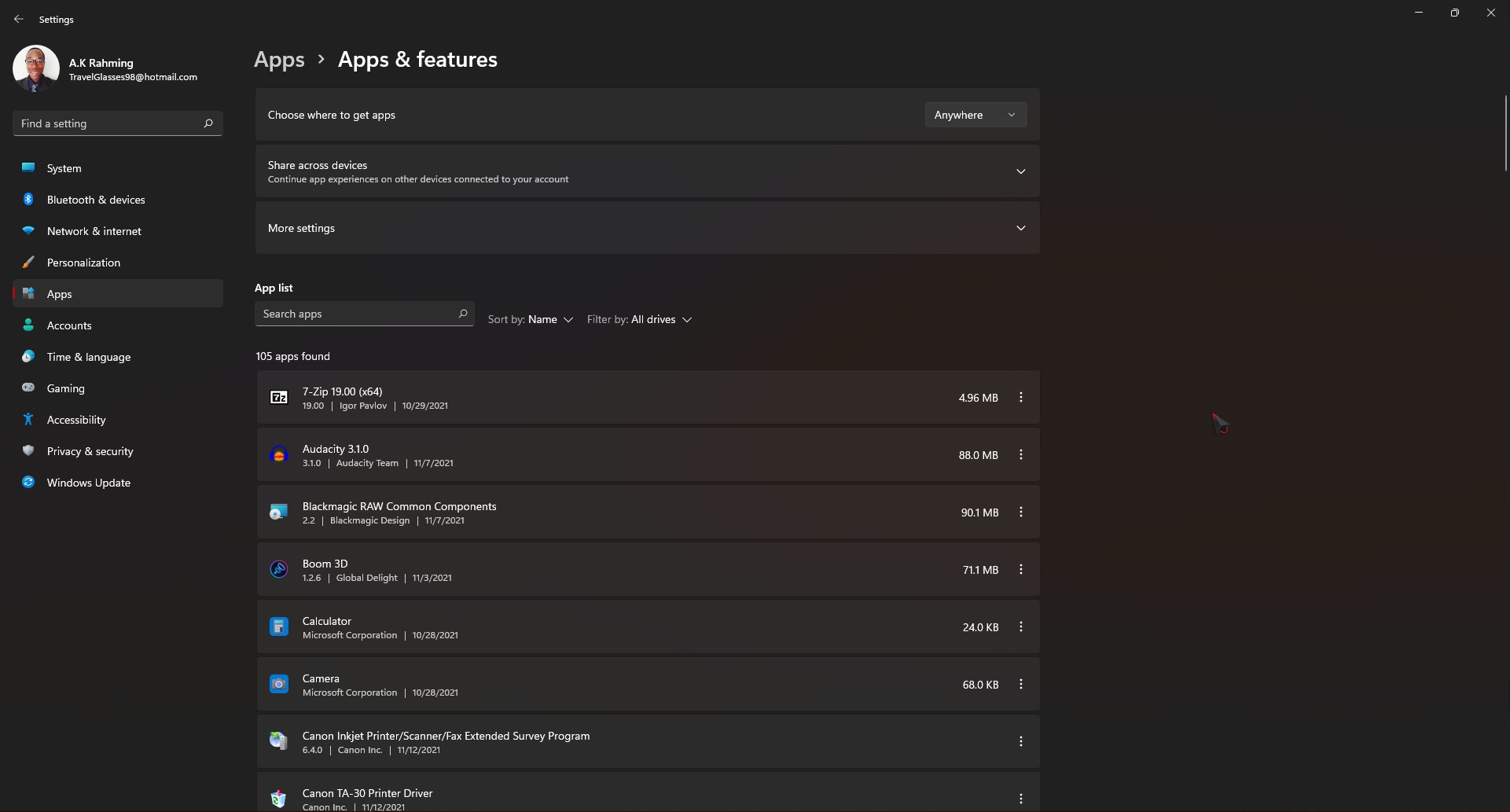Open the three-dot menu for Audacity 3.1.0

pyautogui.click(x=1020, y=455)
